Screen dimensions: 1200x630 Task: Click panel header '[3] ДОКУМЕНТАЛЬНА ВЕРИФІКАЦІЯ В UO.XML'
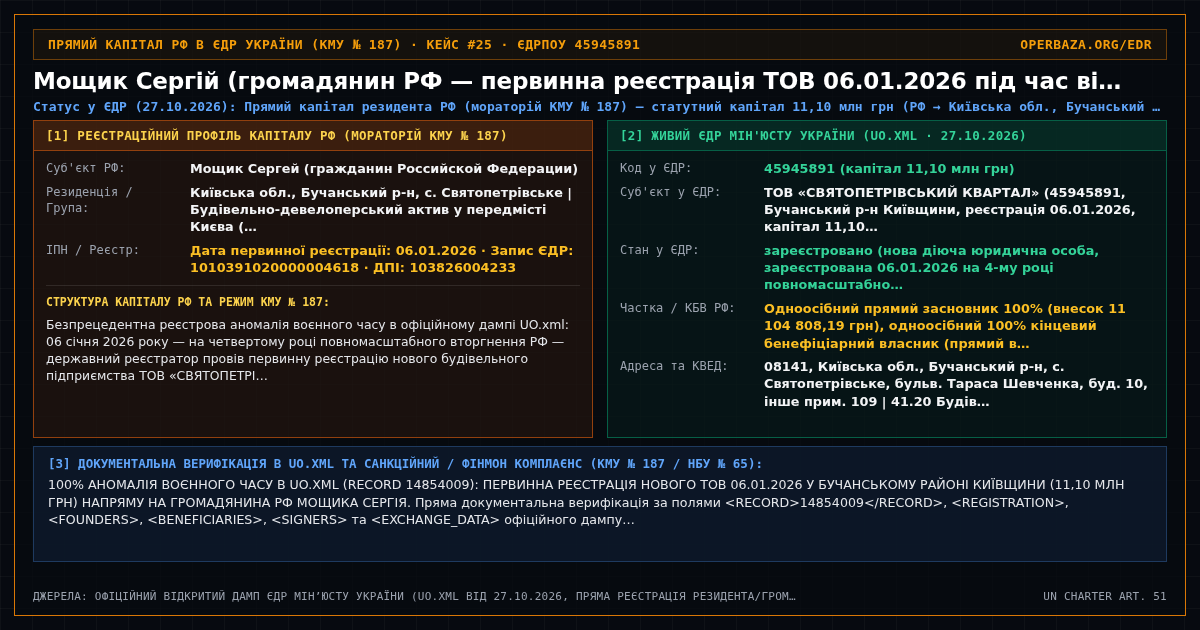coord(405,464)
